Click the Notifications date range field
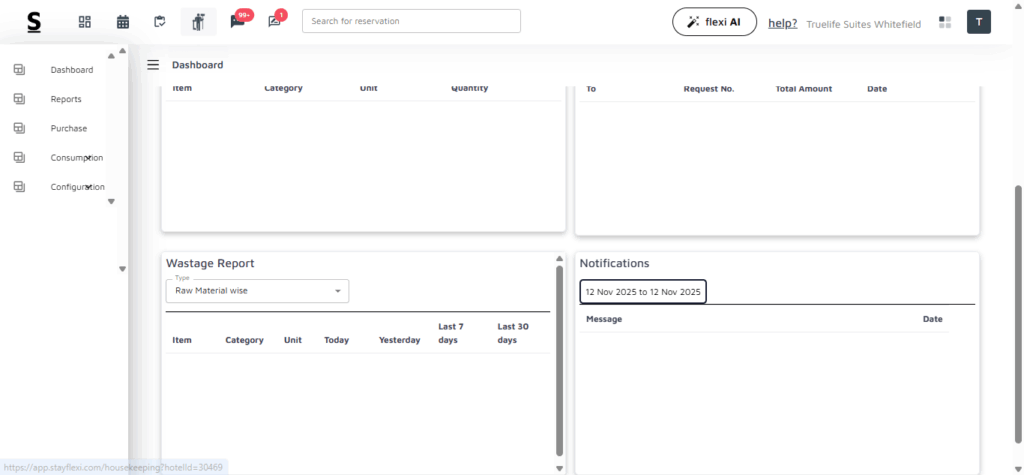1024x475 pixels. coord(643,291)
